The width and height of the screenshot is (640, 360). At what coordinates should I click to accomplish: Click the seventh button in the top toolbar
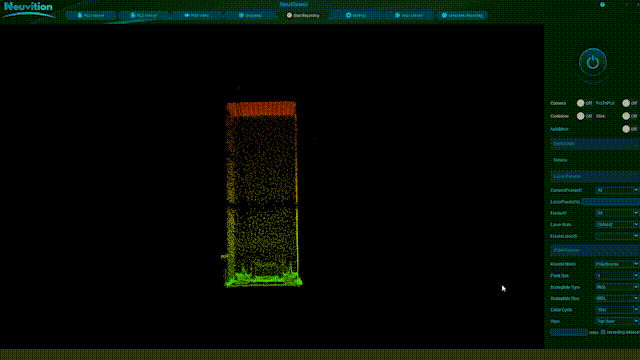pos(409,16)
